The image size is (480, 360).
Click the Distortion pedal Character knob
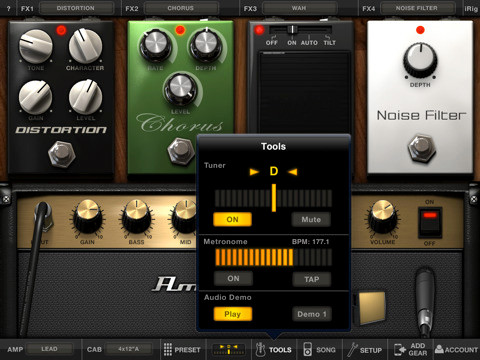(x=85, y=46)
